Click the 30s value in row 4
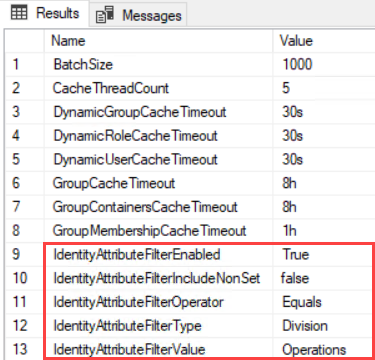The height and width of the screenshot is (360, 375). coord(324,136)
